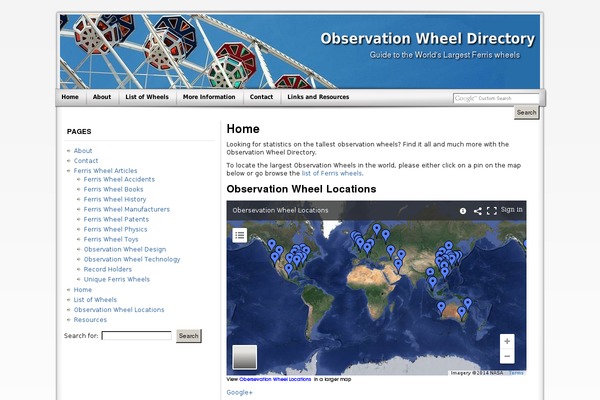
Task: Click the Google Custom Search field
Action: click(x=495, y=98)
